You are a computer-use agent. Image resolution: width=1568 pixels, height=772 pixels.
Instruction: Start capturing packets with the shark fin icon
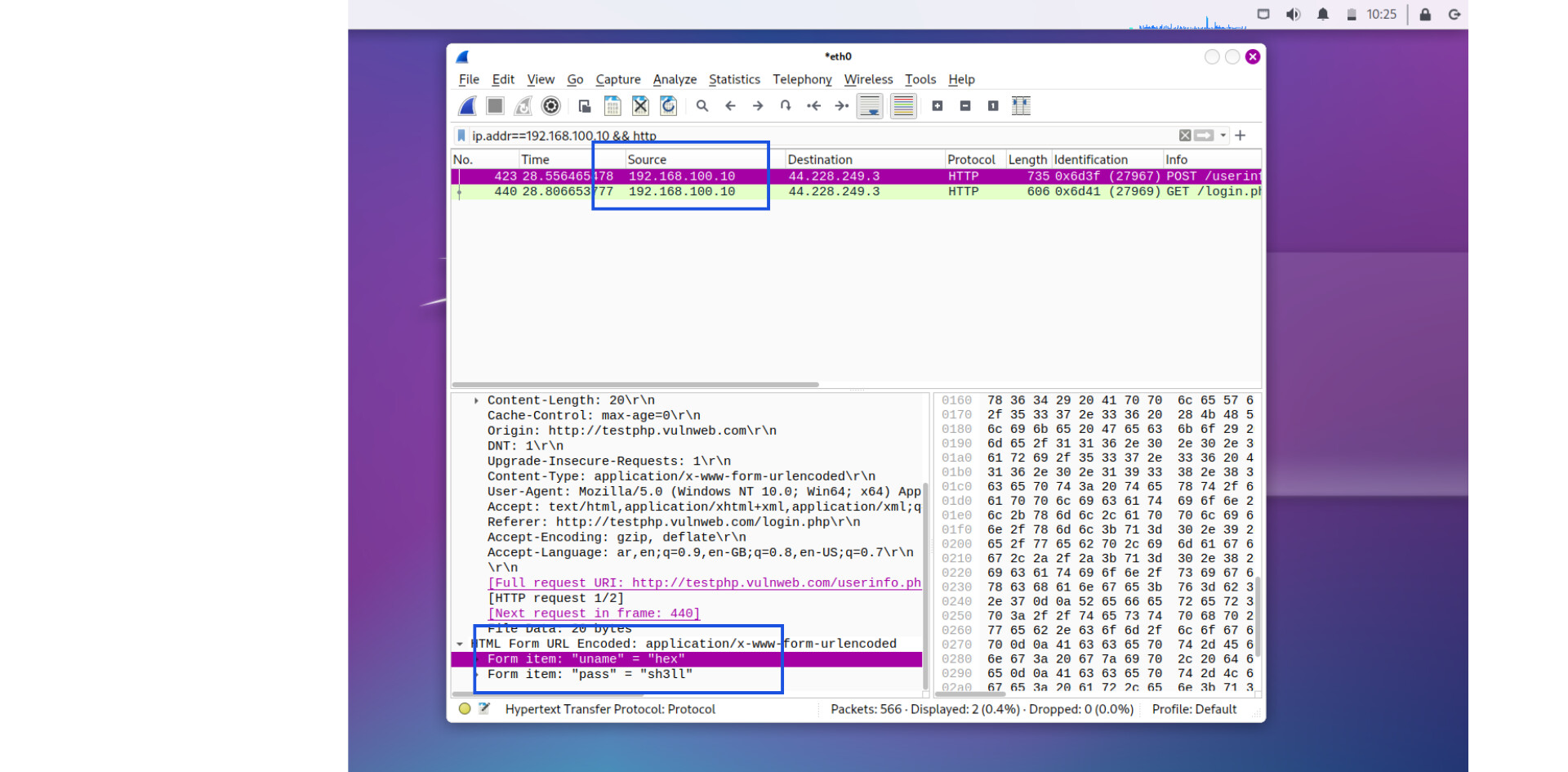[468, 106]
